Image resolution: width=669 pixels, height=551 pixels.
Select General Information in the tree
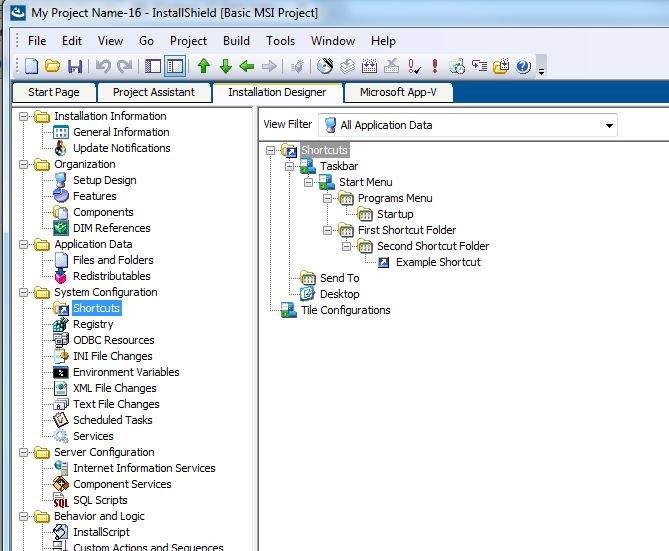121,132
